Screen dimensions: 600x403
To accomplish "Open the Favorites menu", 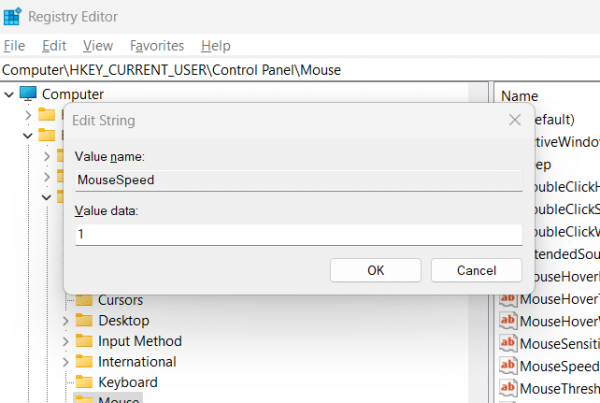I will pos(157,46).
